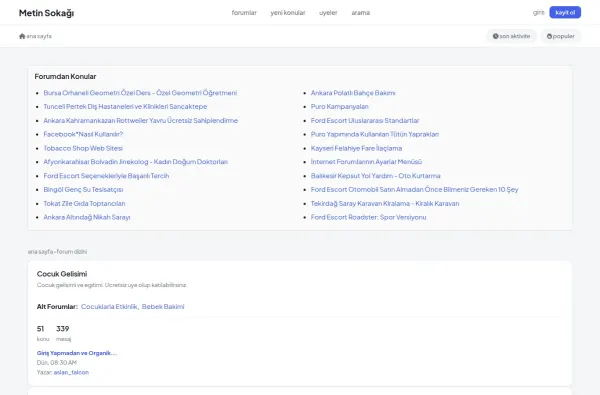The image size is (600, 395).
Task: Open Bingöl Genç Su Tesisatçısı topic
Action: [x=83, y=189]
